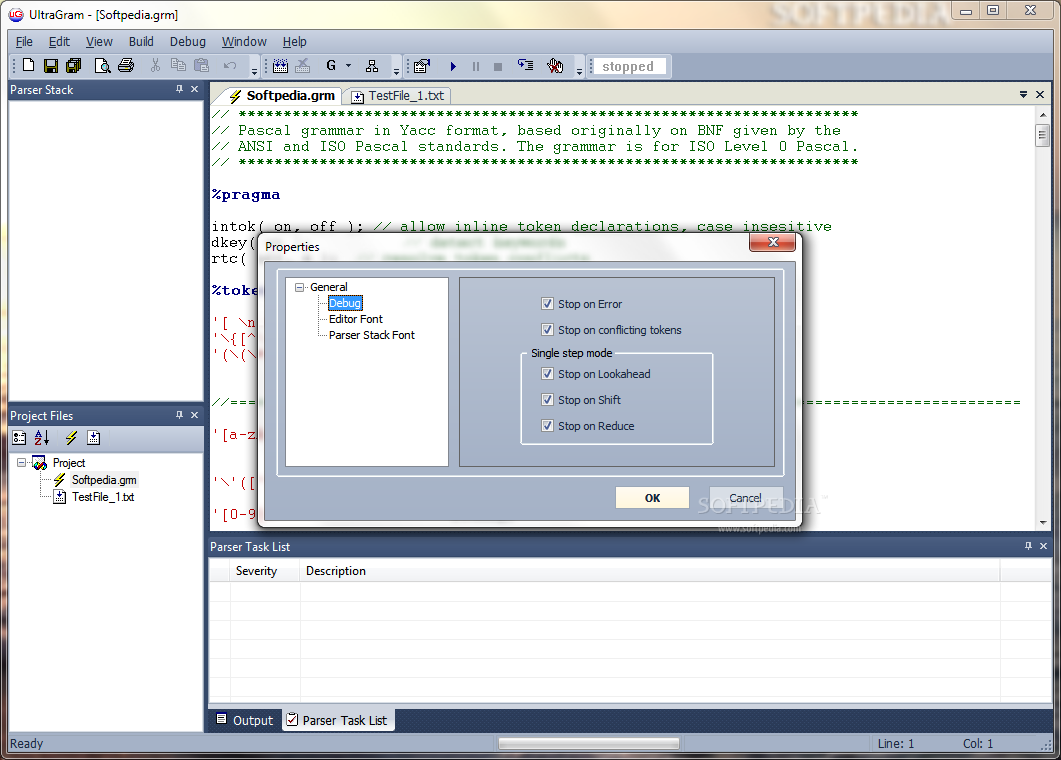The width and height of the screenshot is (1061, 760).
Task: Open the View menu
Action: click(x=99, y=41)
